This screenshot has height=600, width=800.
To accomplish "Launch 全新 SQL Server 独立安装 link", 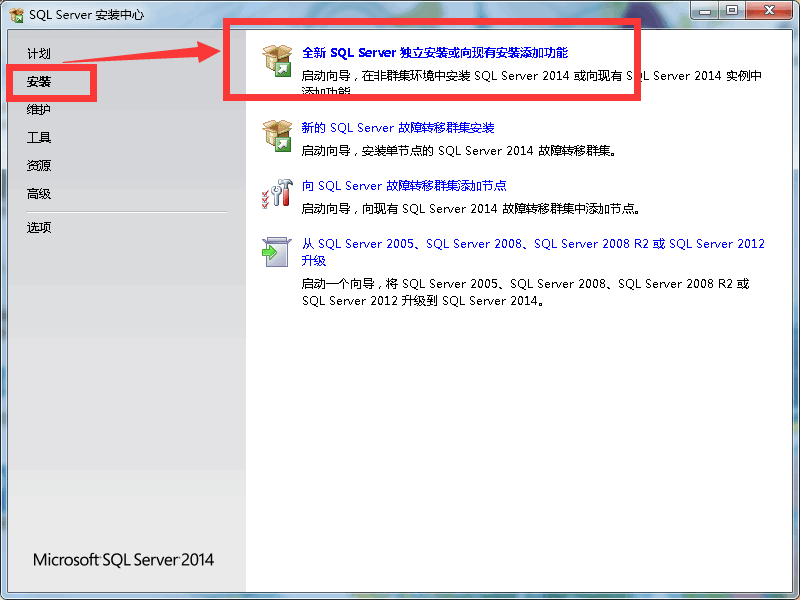I will (435, 53).
